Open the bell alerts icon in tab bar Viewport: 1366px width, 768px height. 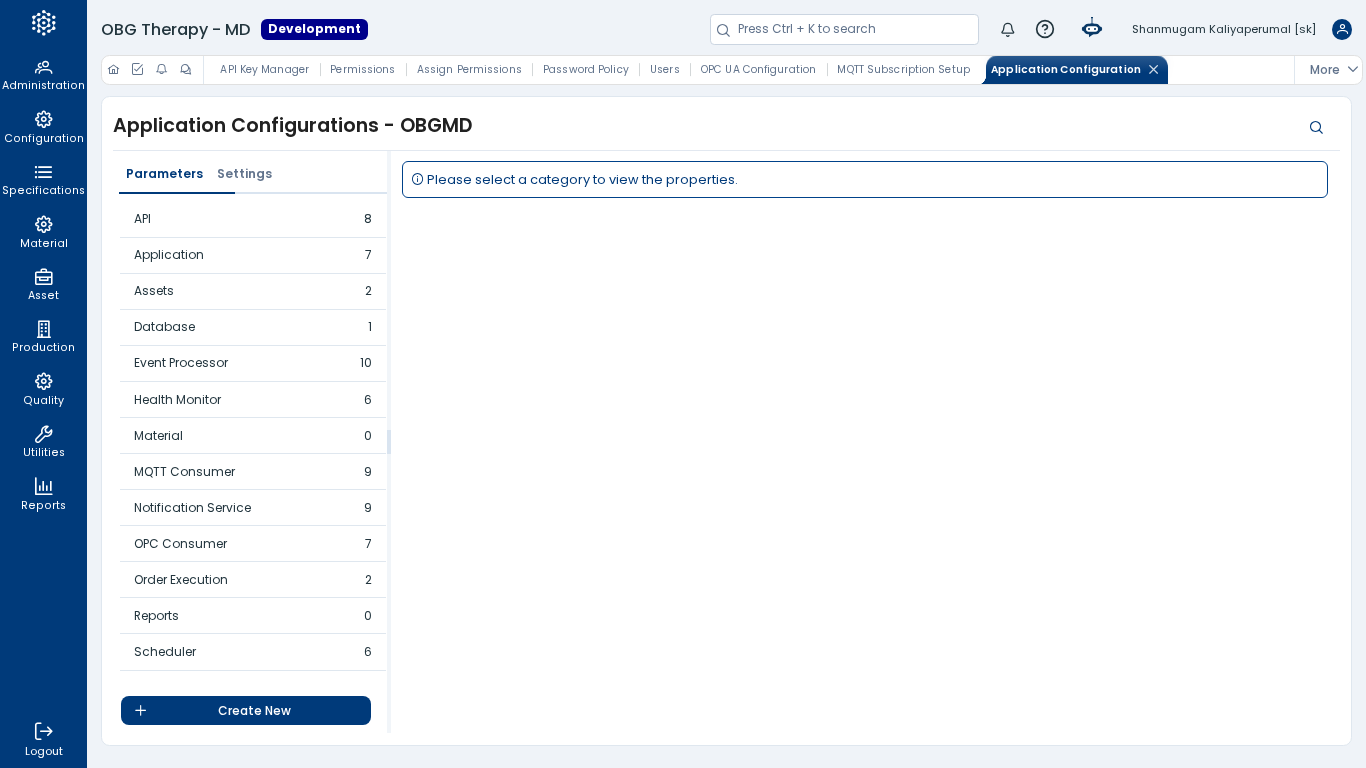point(161,69)
